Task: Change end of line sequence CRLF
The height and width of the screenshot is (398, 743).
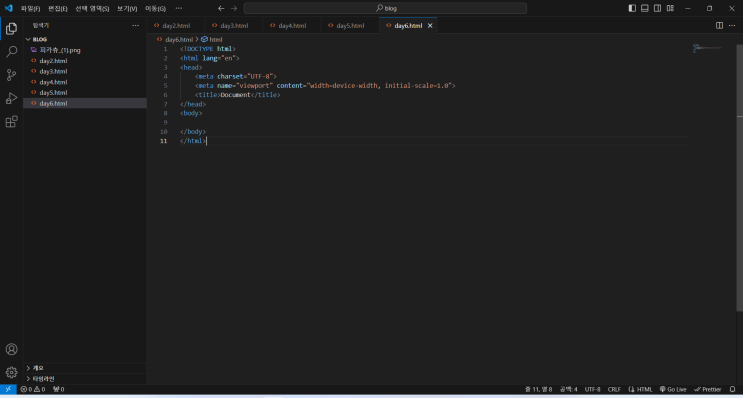Action: [614, 389]
